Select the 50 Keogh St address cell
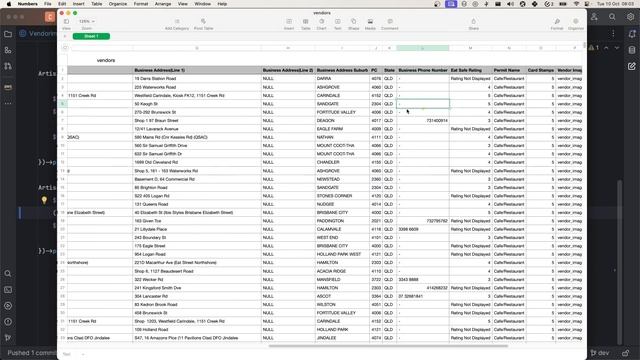This screenshot has width=640, height=360. coord(197,104)
